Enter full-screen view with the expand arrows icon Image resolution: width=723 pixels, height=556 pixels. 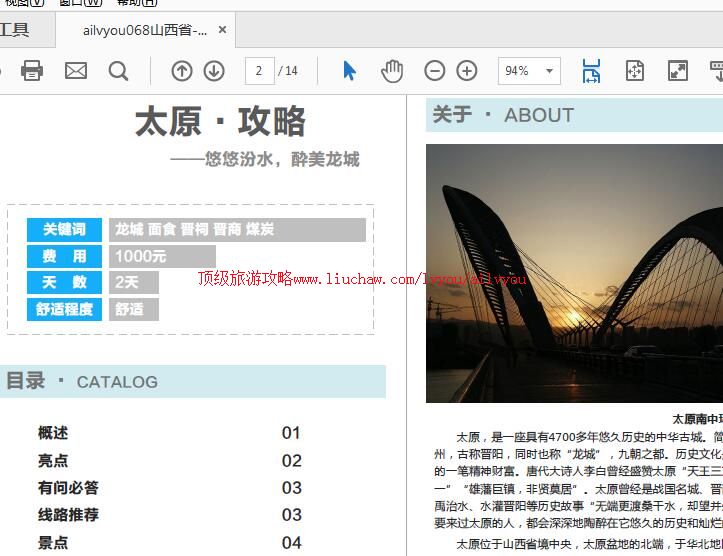678,71
